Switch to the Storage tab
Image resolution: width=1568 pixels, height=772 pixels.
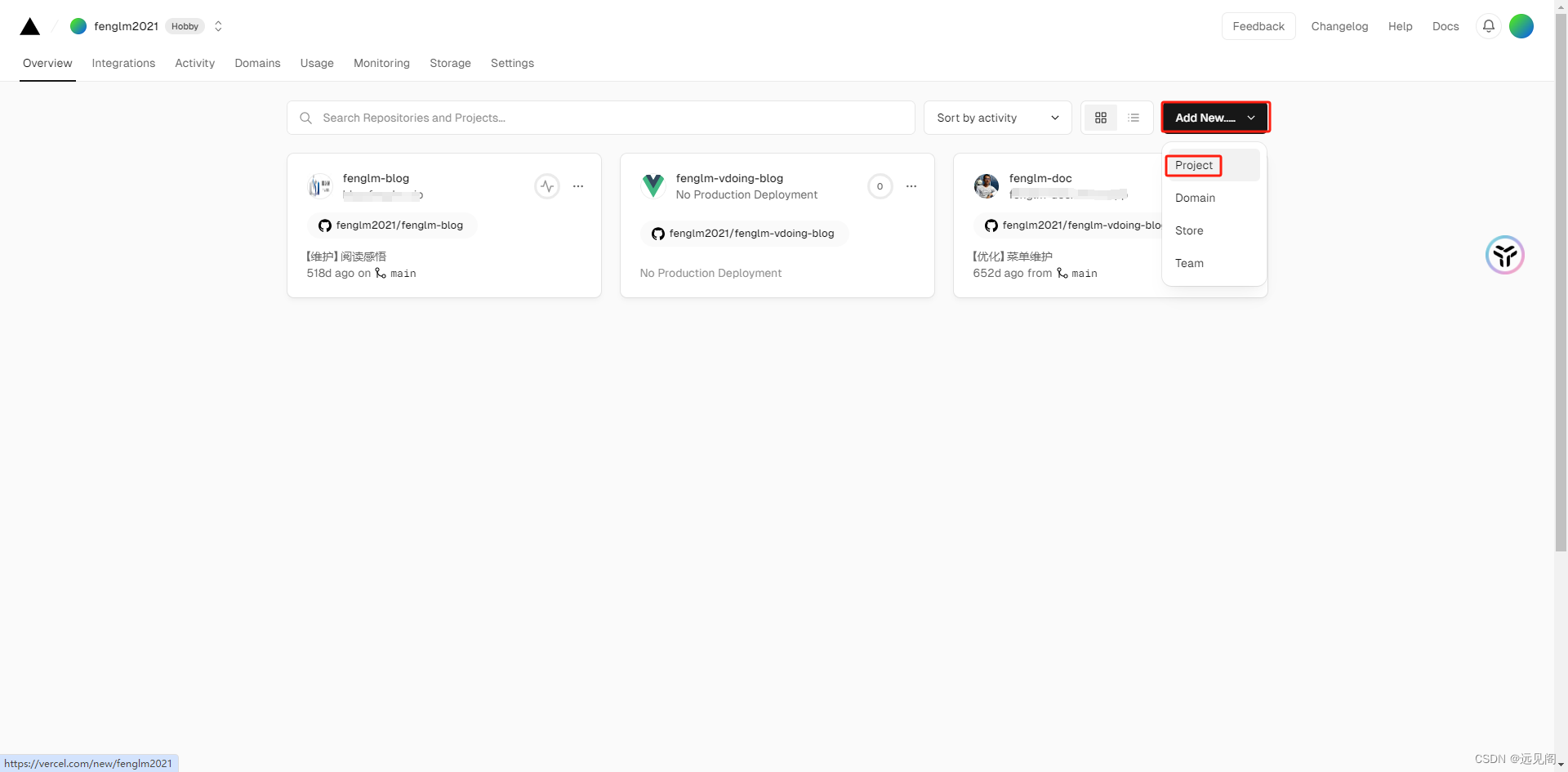(x=450, y=63)
